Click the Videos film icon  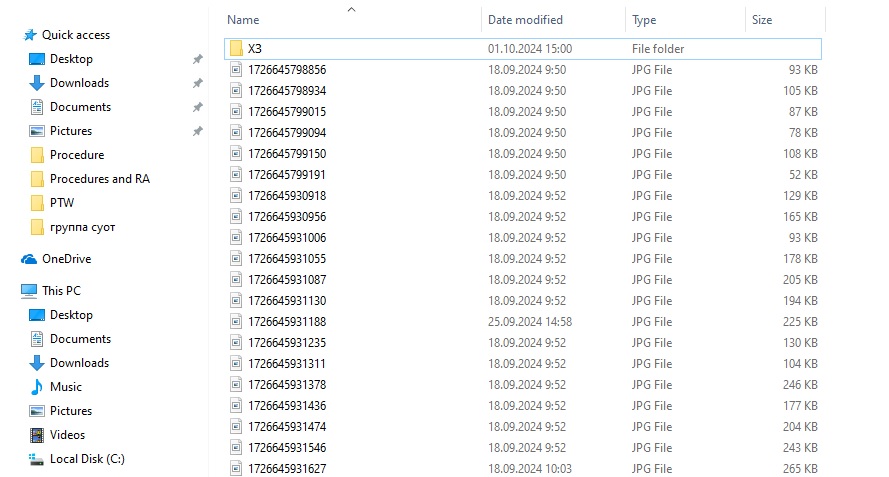37,435
